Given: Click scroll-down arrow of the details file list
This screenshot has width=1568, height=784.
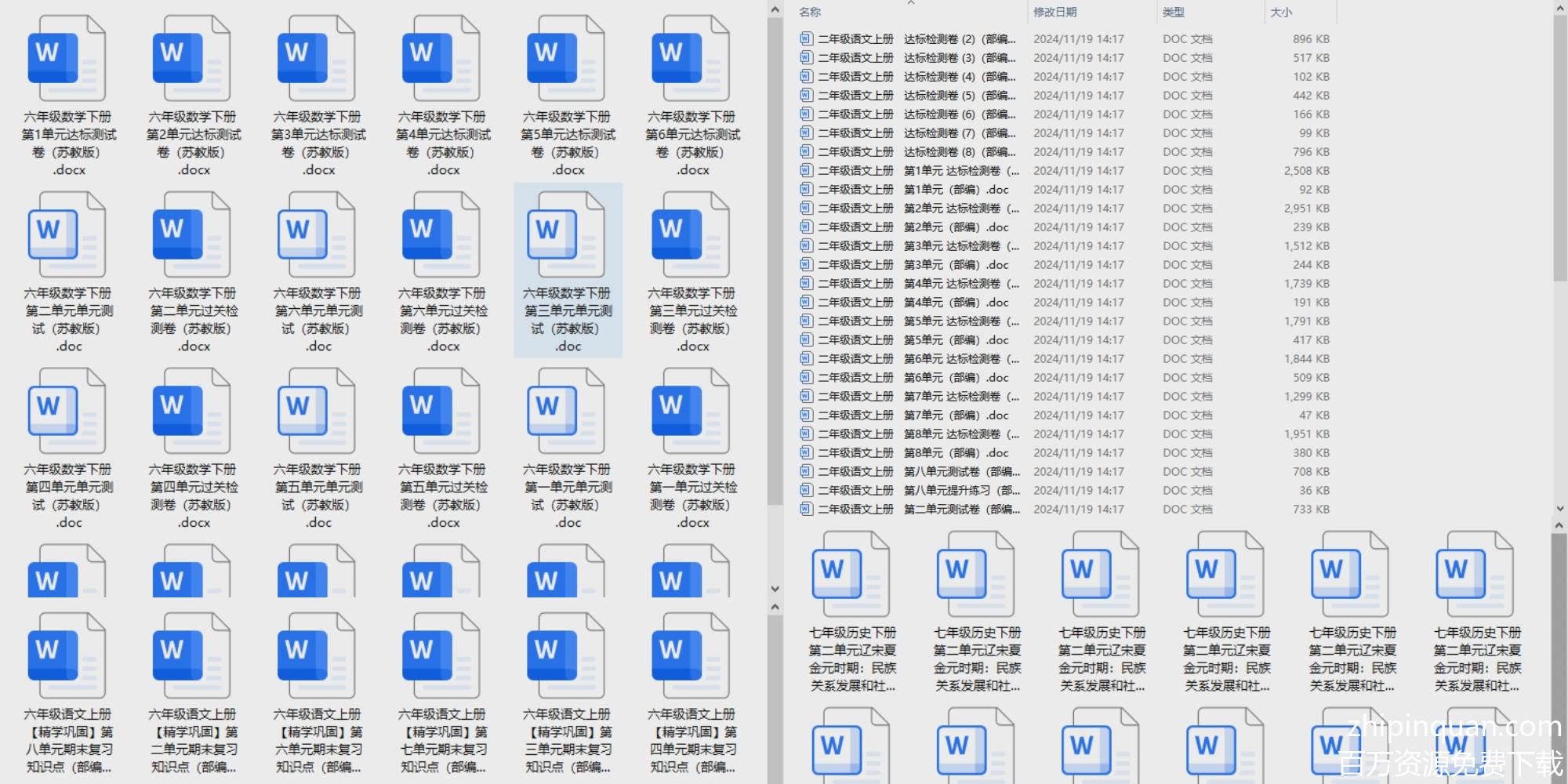Looking at the screenshot, I should tap(1559, 508).
